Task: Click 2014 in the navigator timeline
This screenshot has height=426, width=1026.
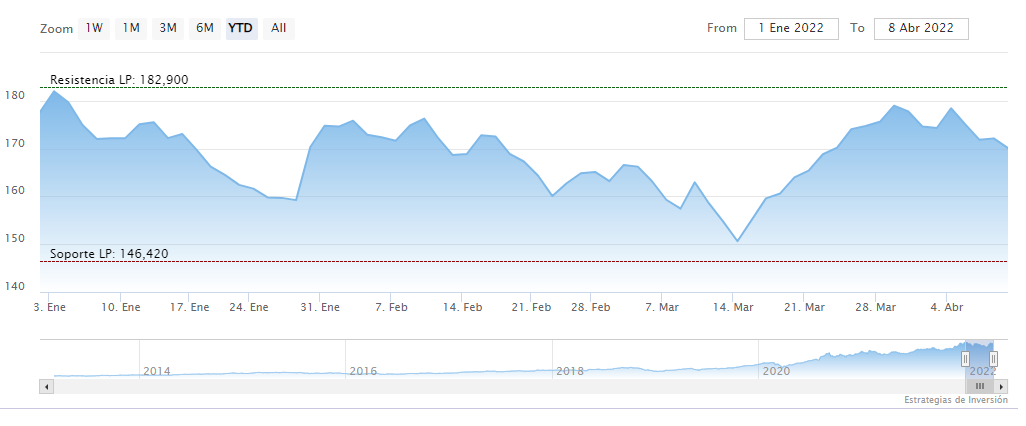Action: coord(157,371)
